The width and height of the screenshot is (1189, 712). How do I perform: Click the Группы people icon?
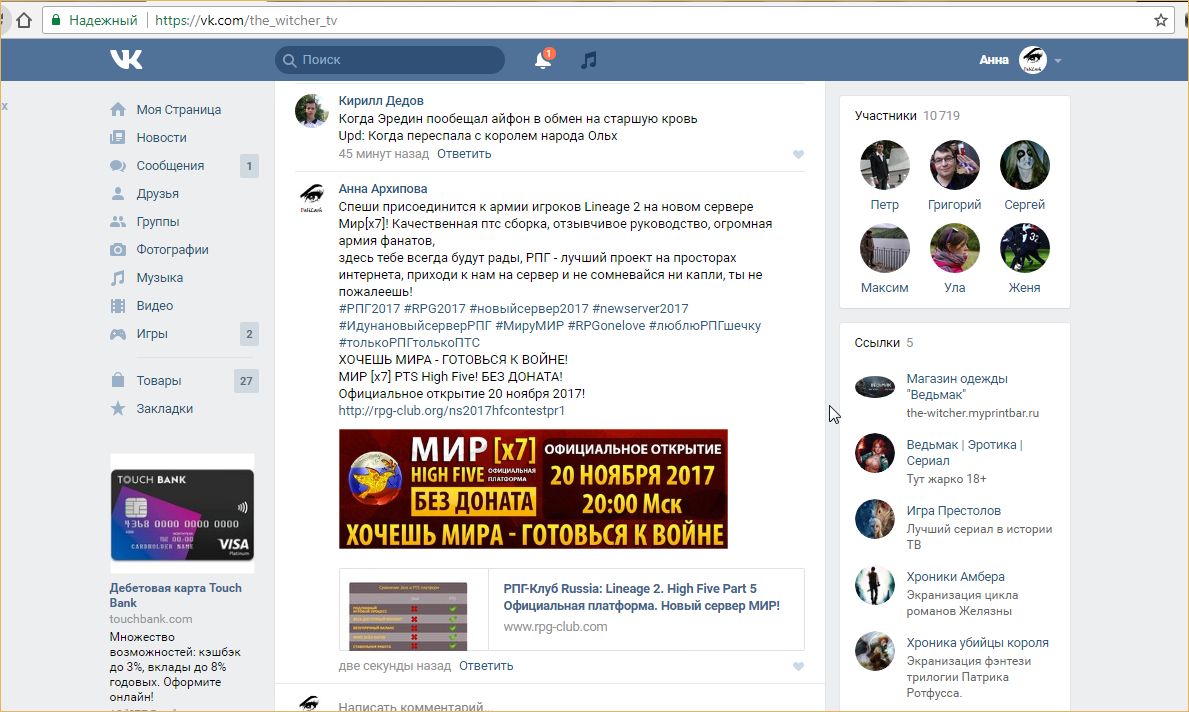tap(118, 221)
